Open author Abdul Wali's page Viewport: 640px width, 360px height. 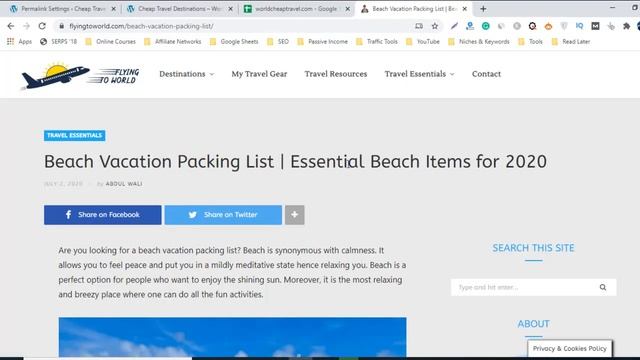point(124,184)
